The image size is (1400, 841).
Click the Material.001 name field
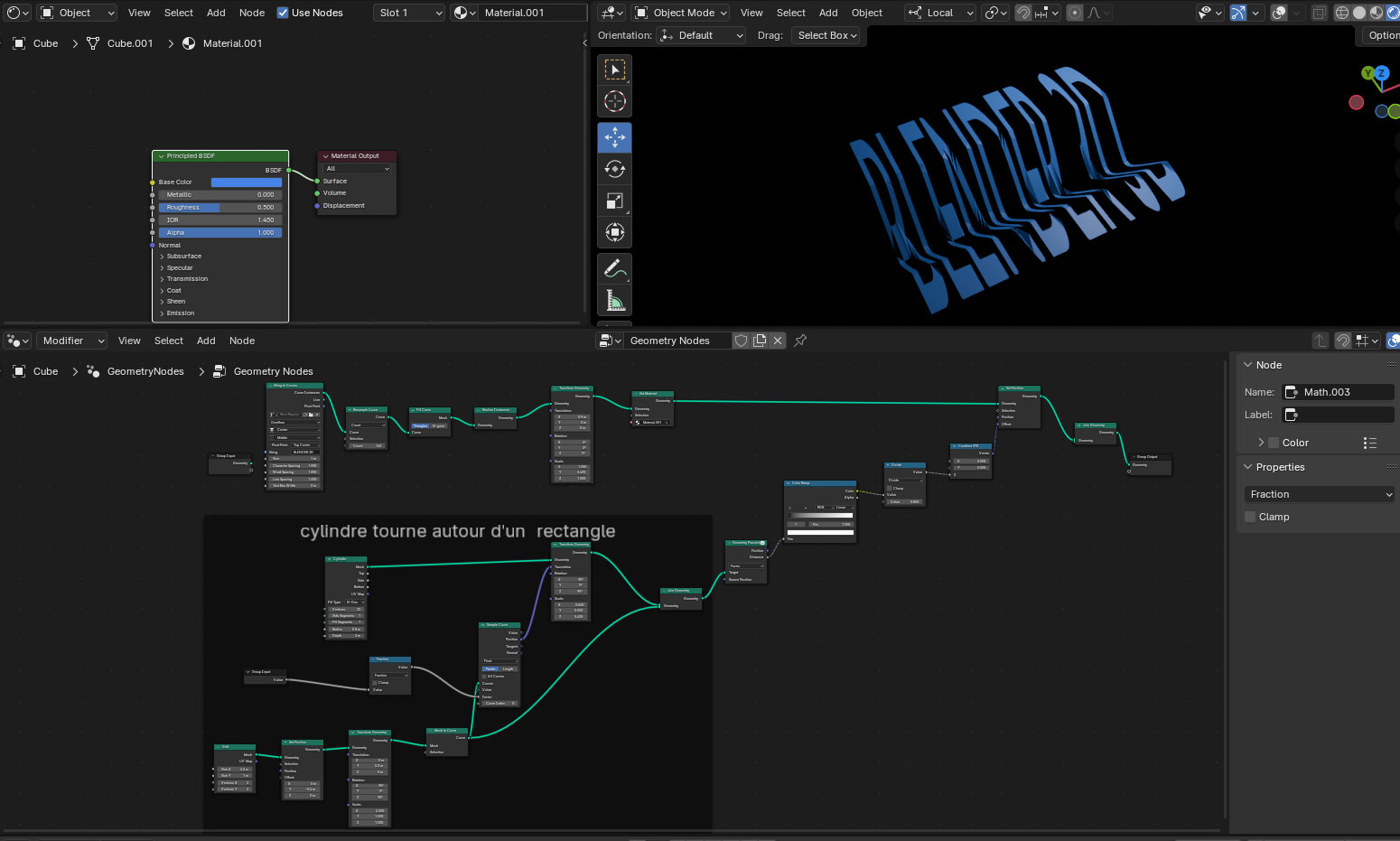pyautogui.click(x=533, y=13)
